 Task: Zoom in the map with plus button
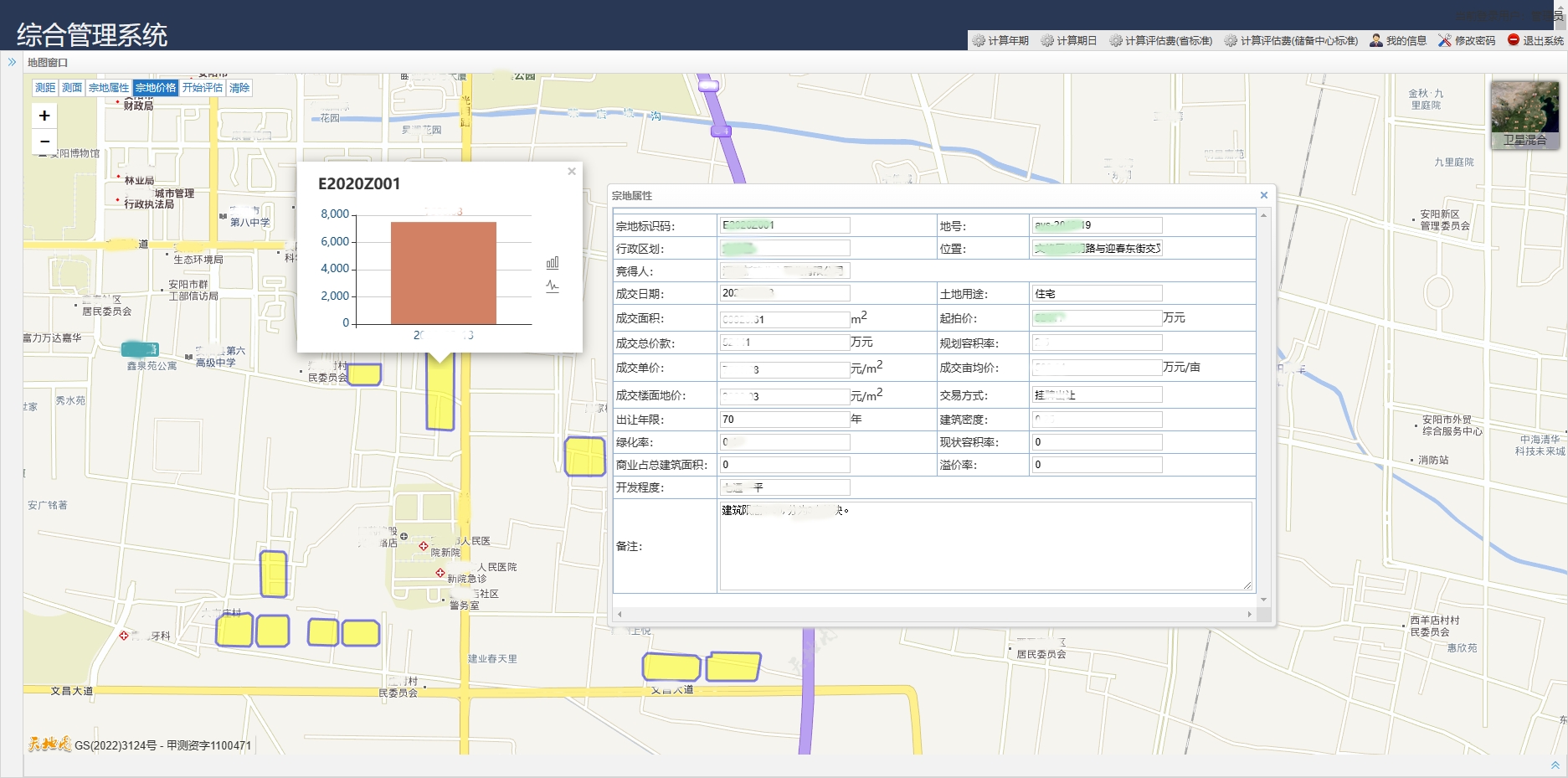pyautogui.click(x=44, y=116)
